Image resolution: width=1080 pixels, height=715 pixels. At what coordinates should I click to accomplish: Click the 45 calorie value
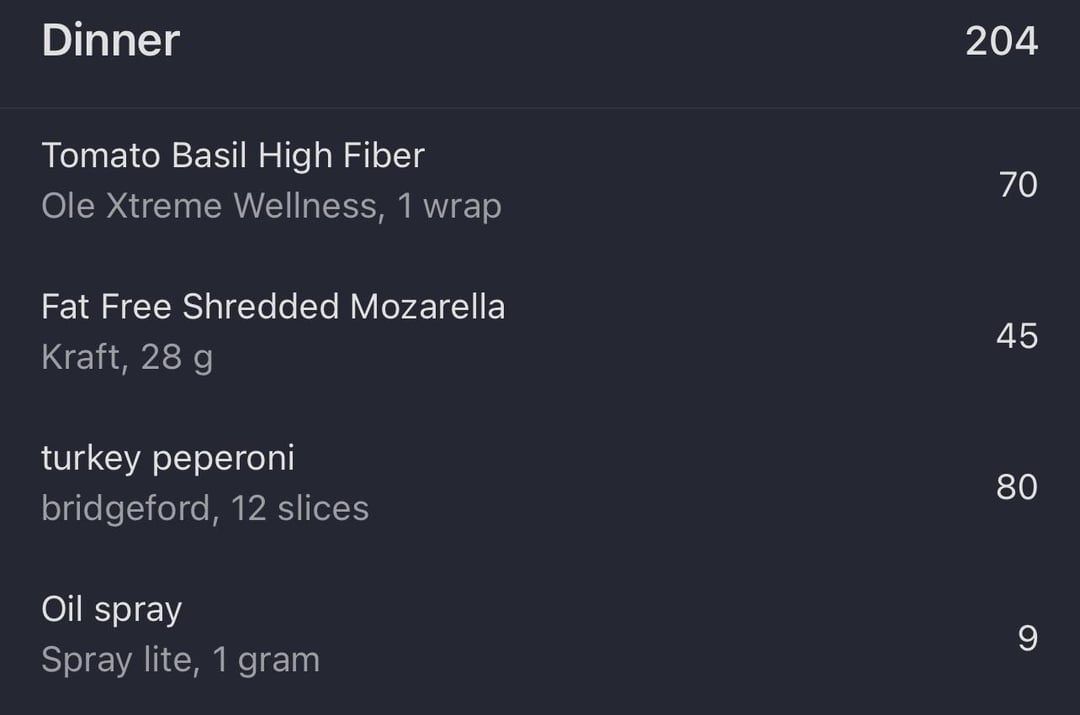click(x=1017, y=336)
